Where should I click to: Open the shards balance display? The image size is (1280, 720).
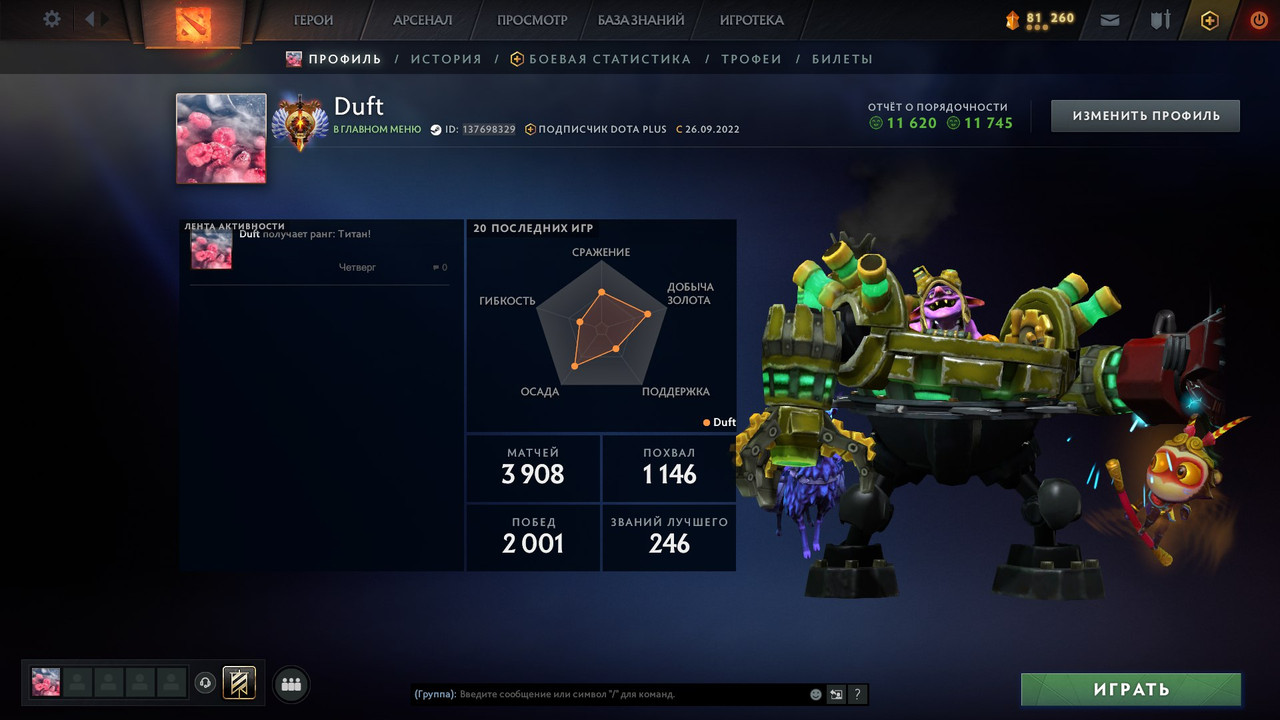1040,19
